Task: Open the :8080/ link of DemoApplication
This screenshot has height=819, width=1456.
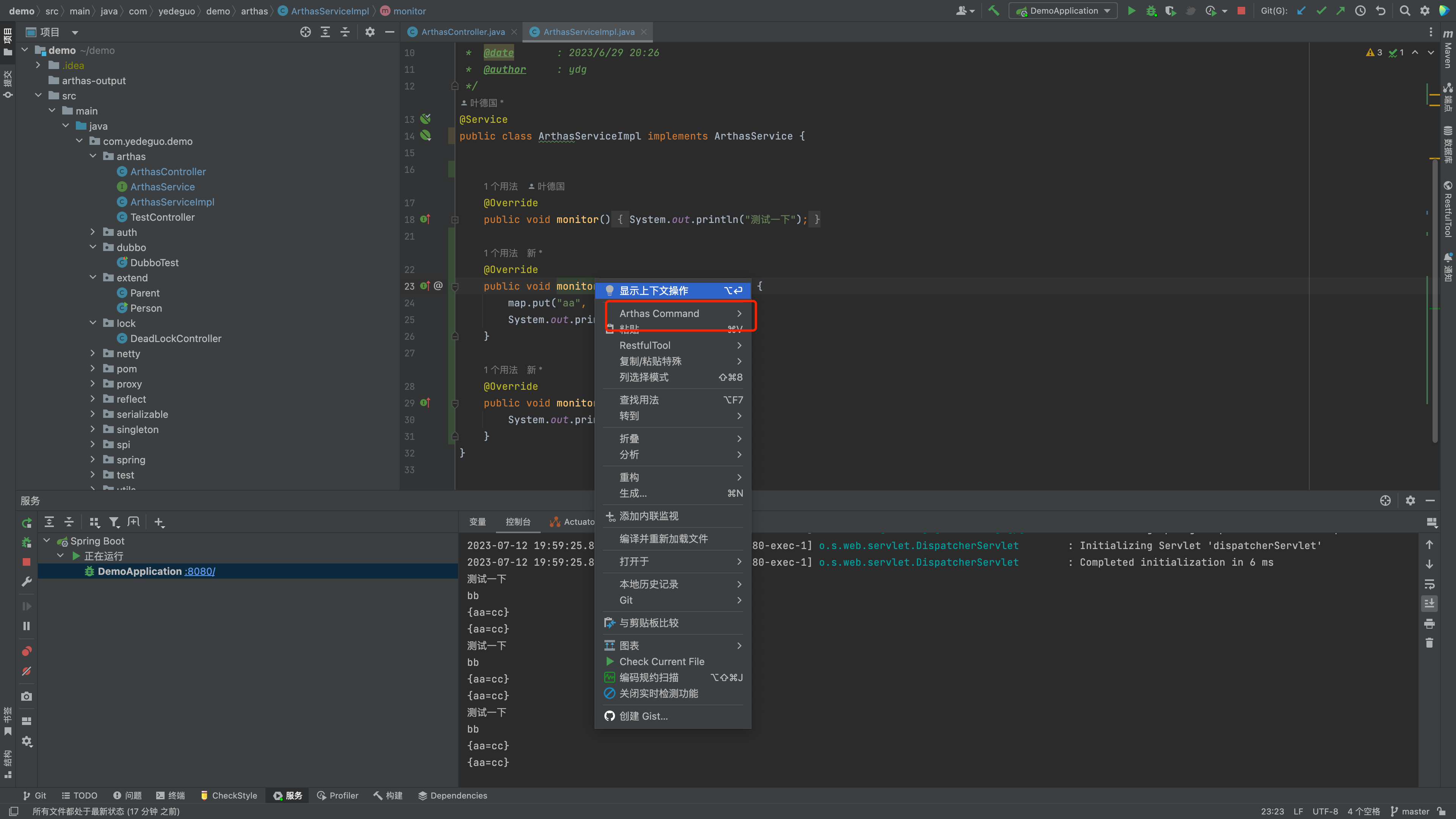Action: tap(199, 571)
